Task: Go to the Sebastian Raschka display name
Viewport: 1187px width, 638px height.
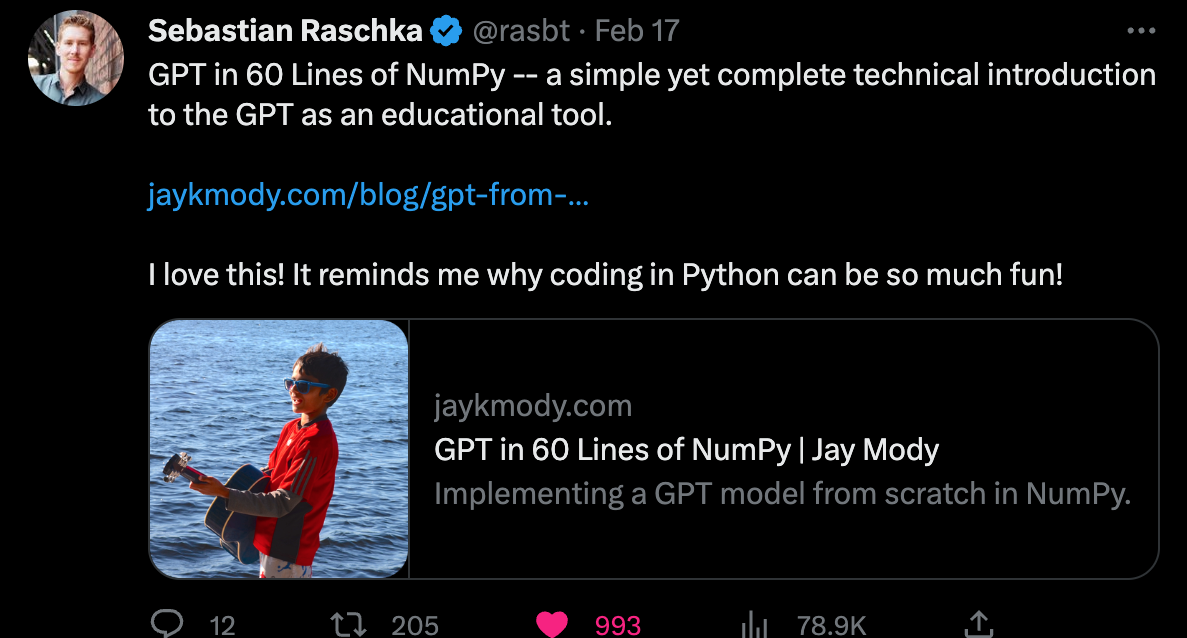Action: tap(285, 31)
